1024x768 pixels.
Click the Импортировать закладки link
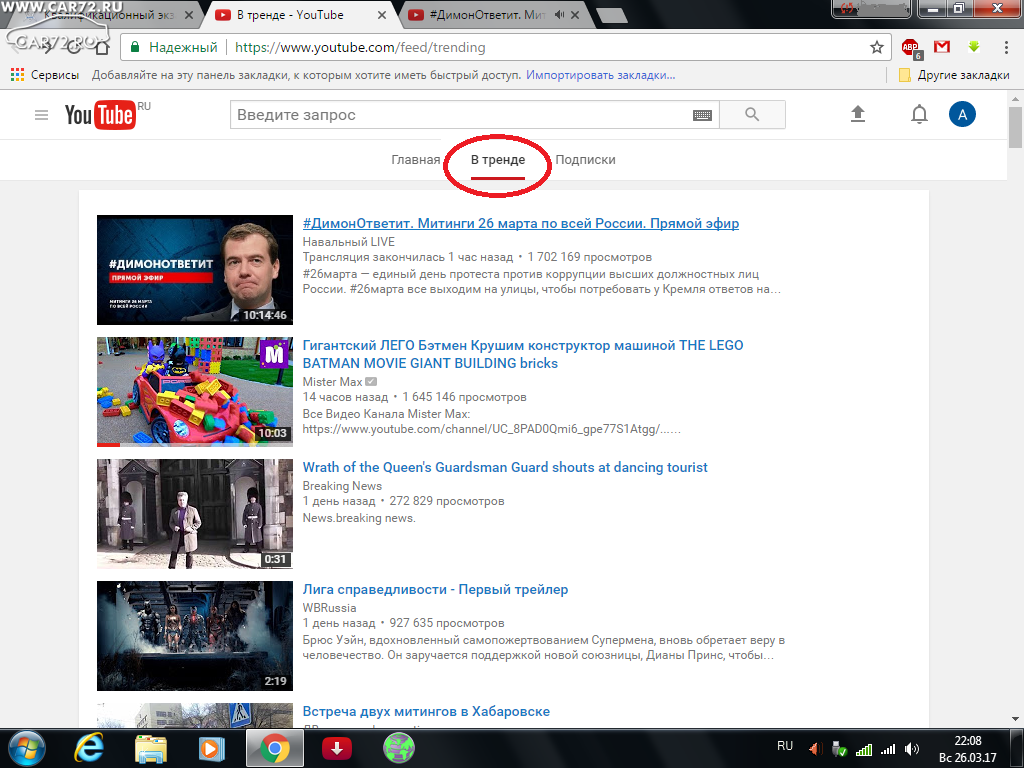click(600, 75)
